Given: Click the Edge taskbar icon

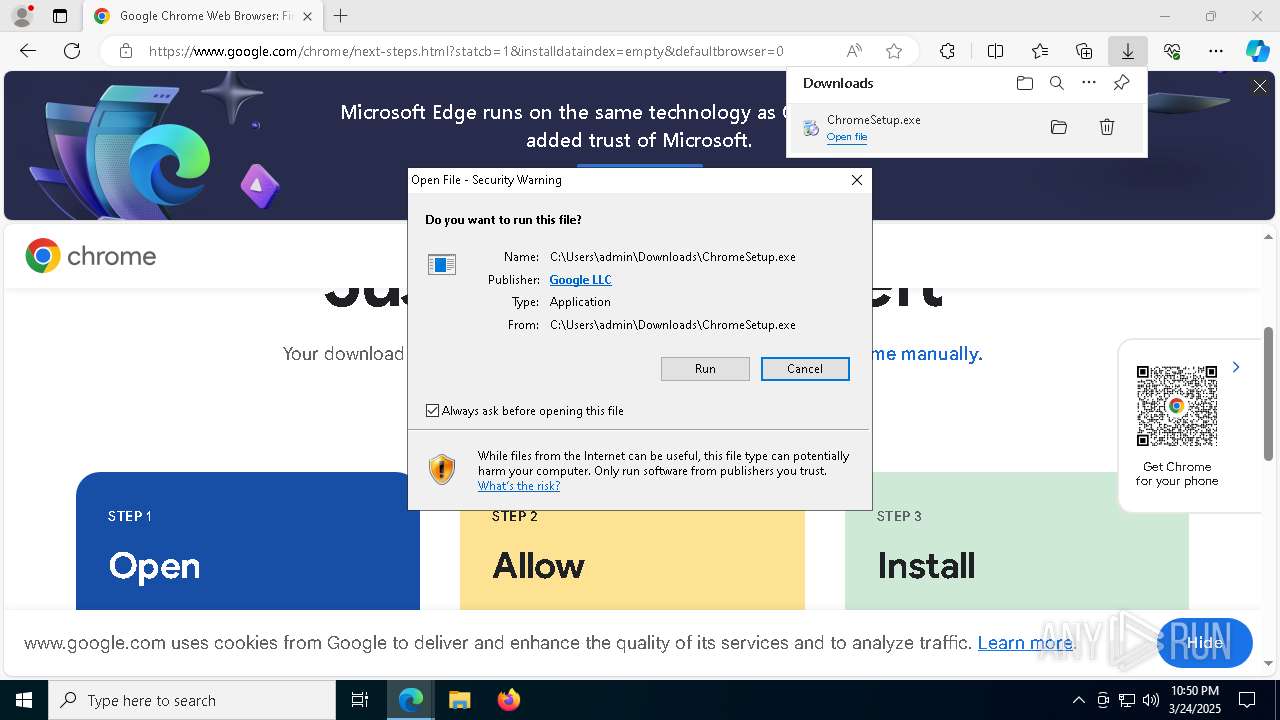Looking at the screenshot, I should (411, 700).
